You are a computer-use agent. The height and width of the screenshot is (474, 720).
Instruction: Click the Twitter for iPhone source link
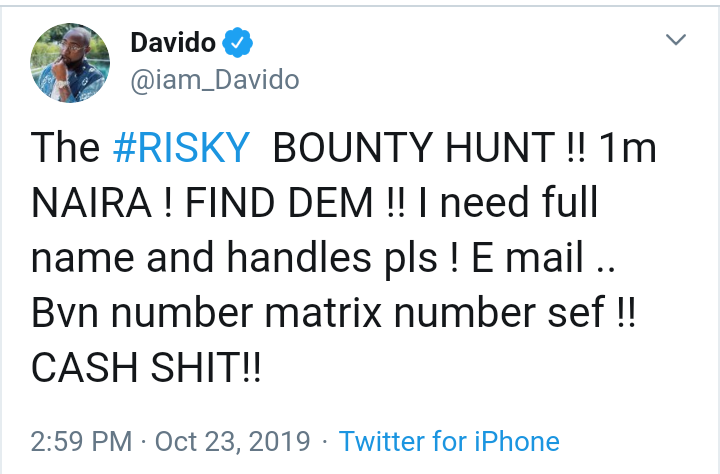(449, 442)
